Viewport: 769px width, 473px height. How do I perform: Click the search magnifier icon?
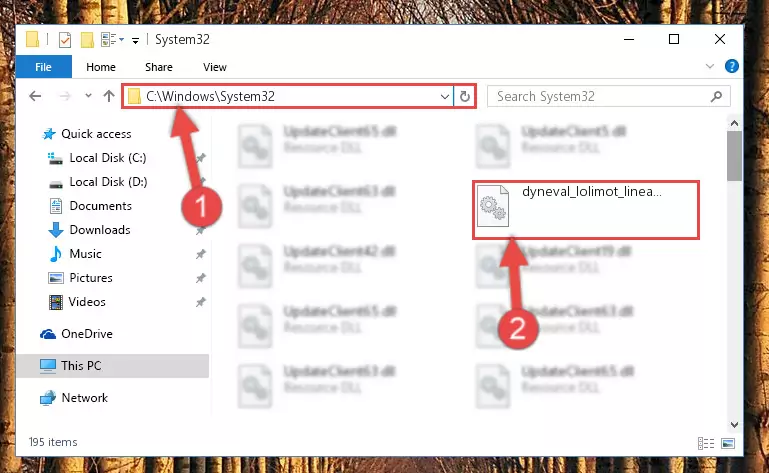[x=717, y=96]
